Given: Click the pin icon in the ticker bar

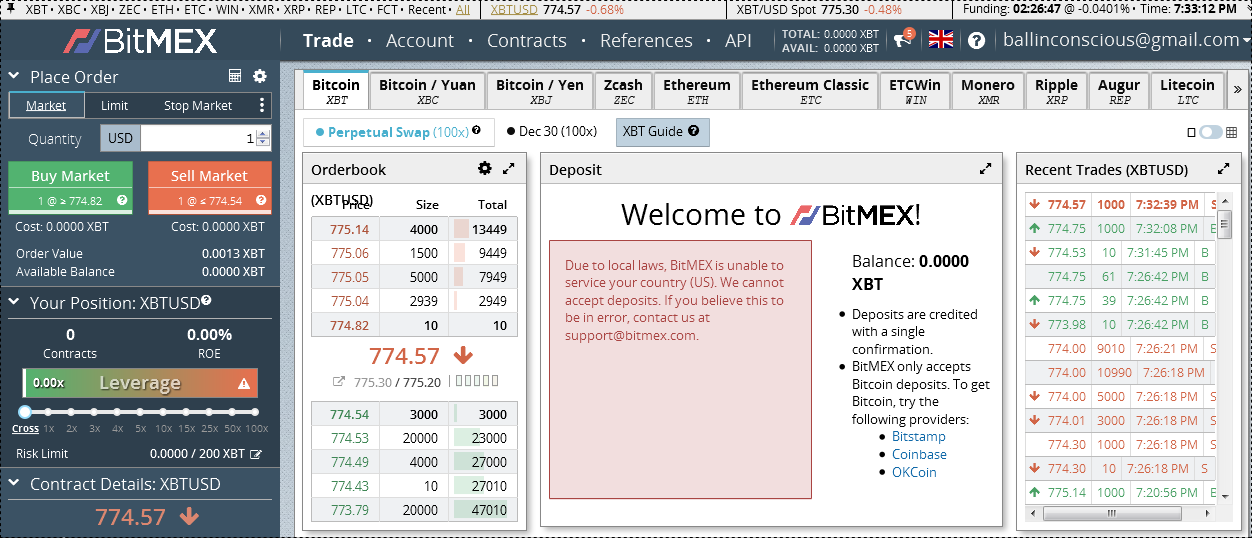Looking at the screenshot, I should tap(11, 8).
